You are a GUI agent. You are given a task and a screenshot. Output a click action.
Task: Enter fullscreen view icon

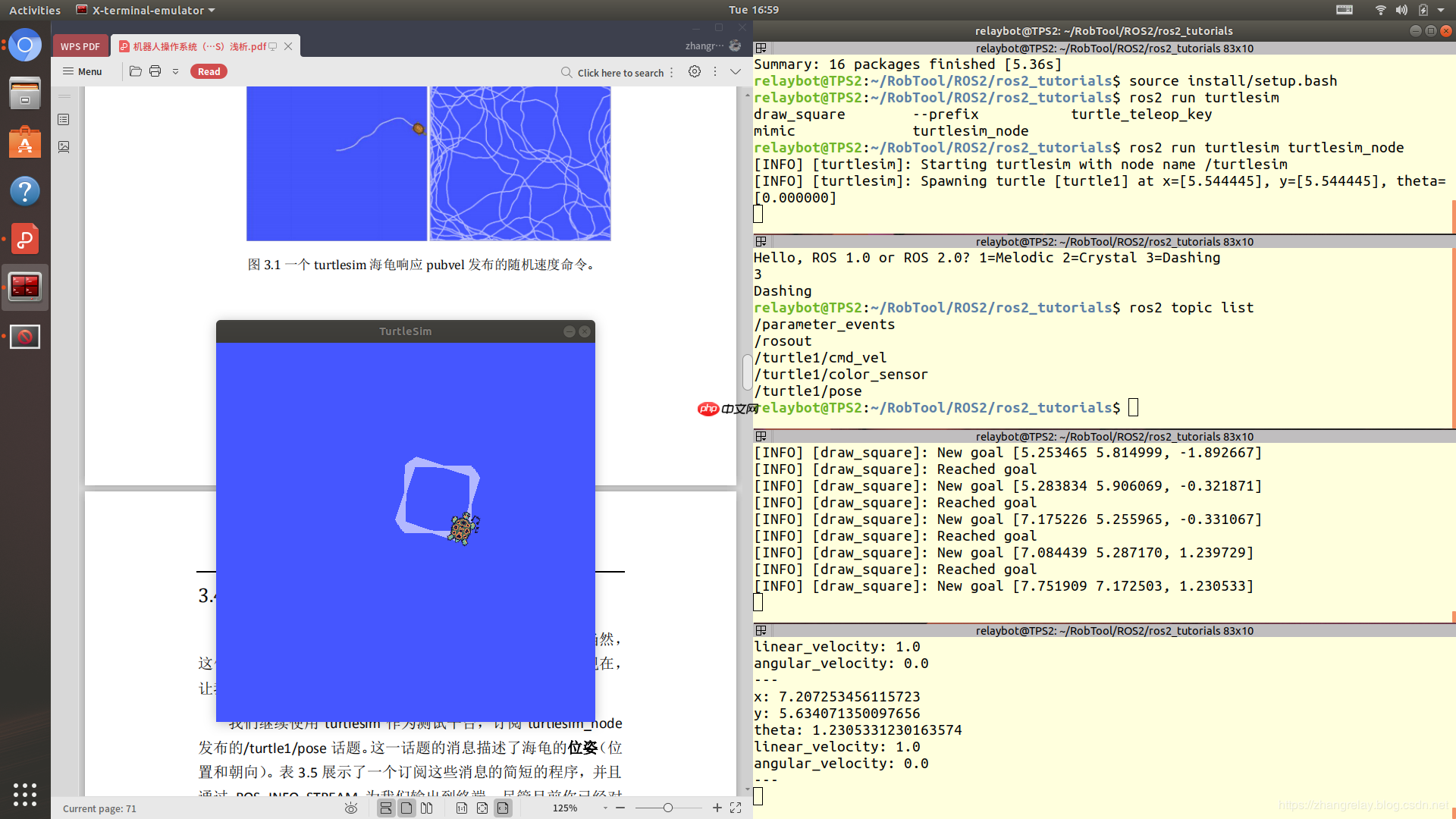[736, 808]
